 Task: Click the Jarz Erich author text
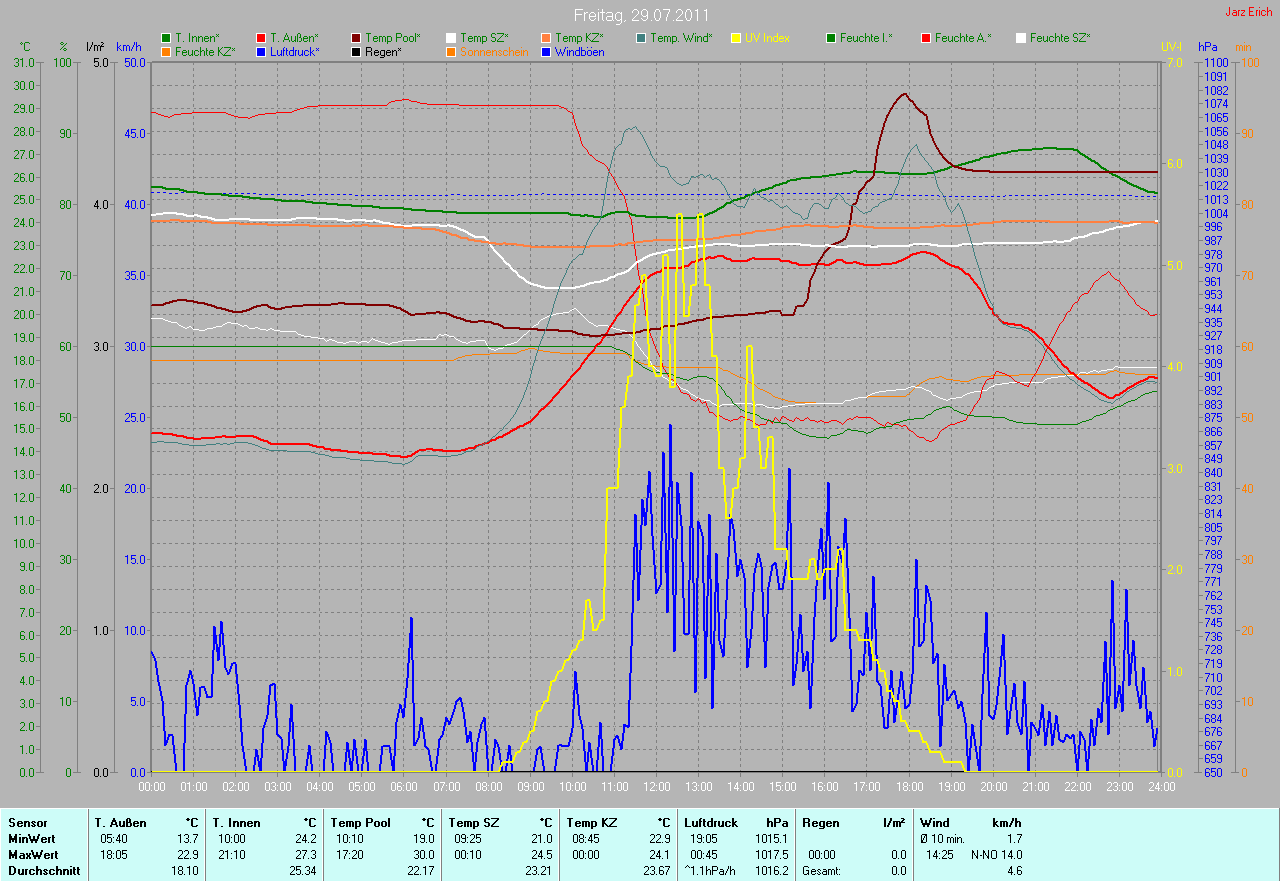tap(1250, 12)
